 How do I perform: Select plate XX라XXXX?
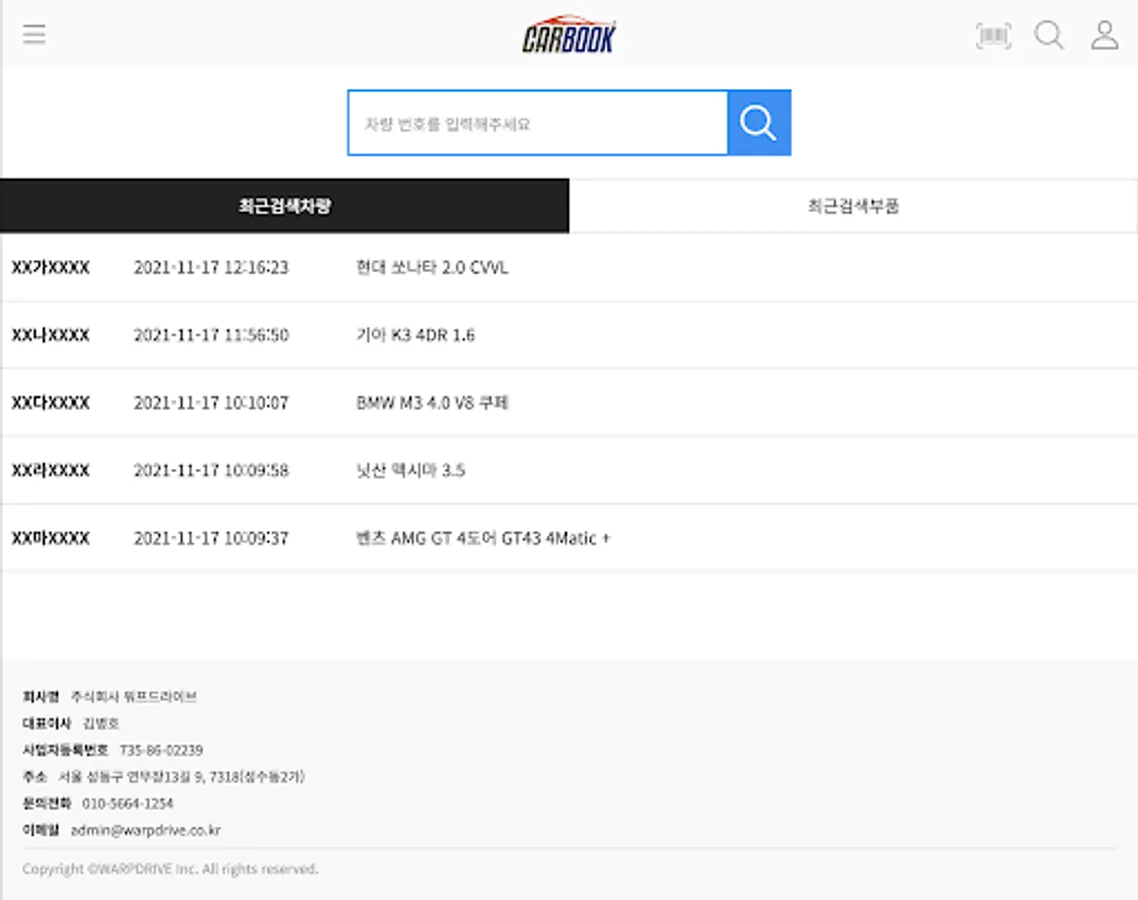click(51, 470)
